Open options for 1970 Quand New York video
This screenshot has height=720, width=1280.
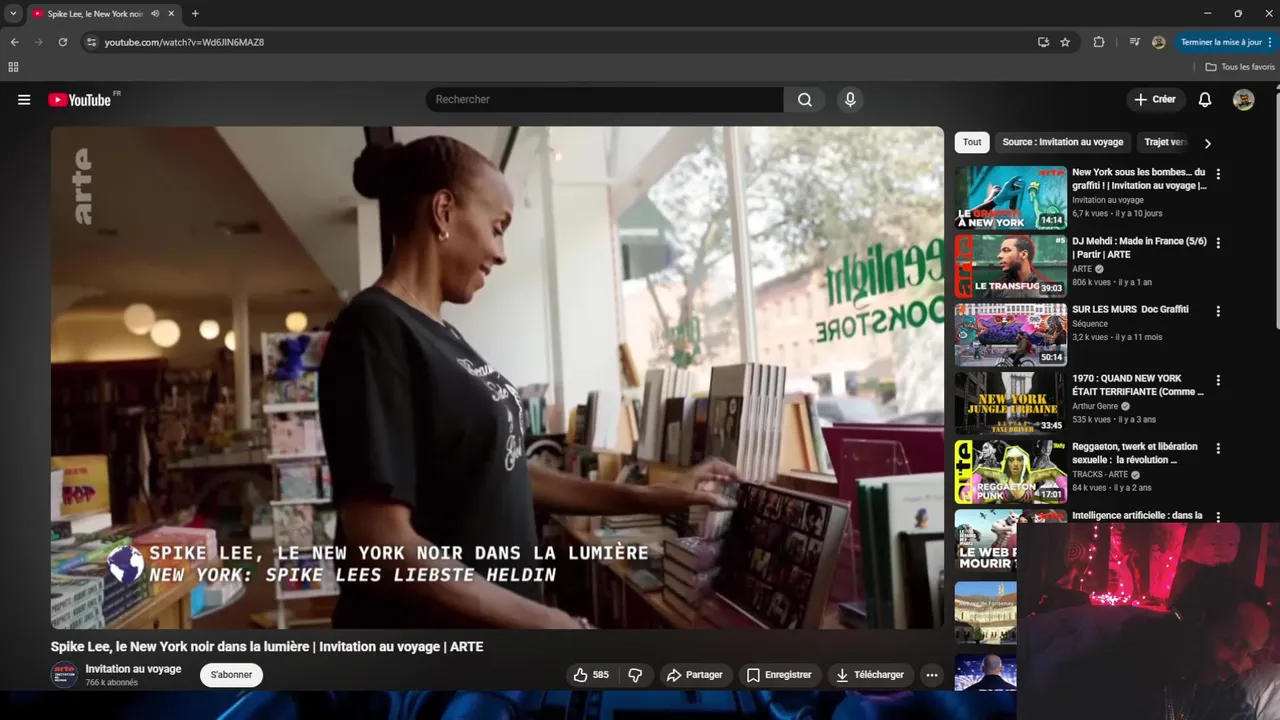point(1218,380)
